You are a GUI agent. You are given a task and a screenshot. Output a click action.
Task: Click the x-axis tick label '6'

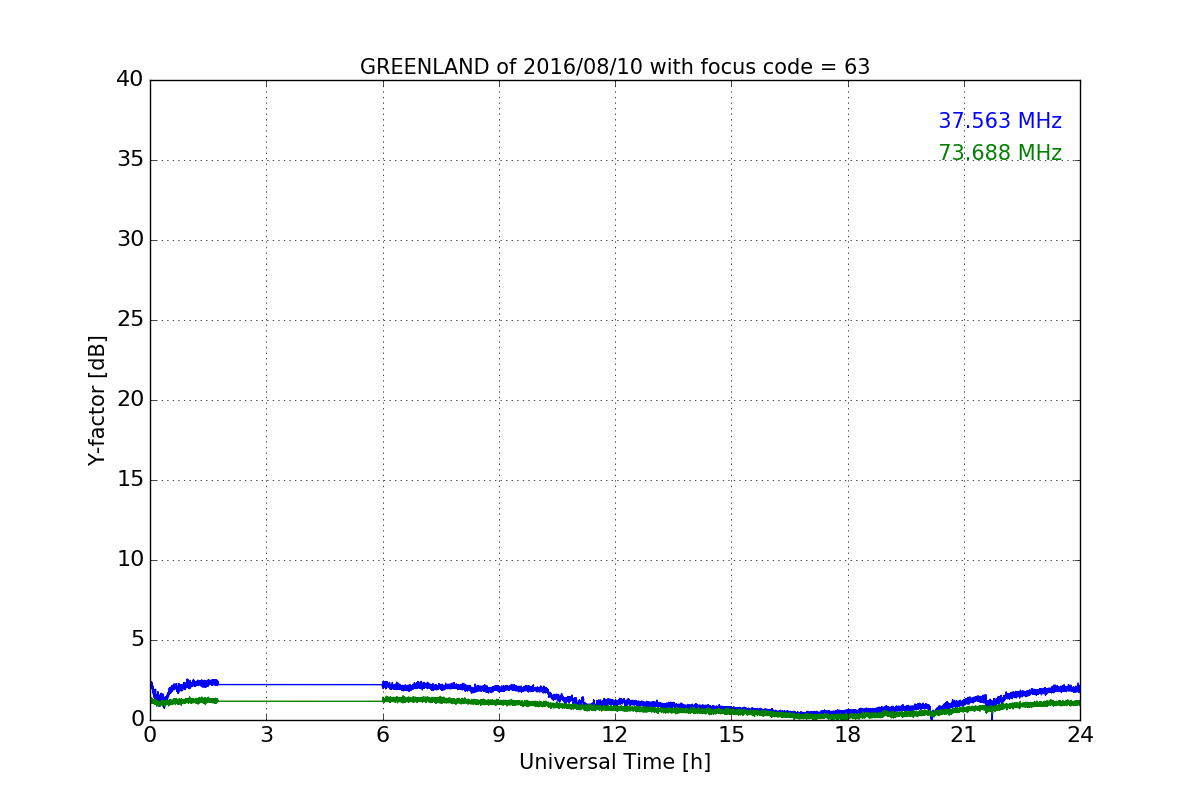[382, 735]
